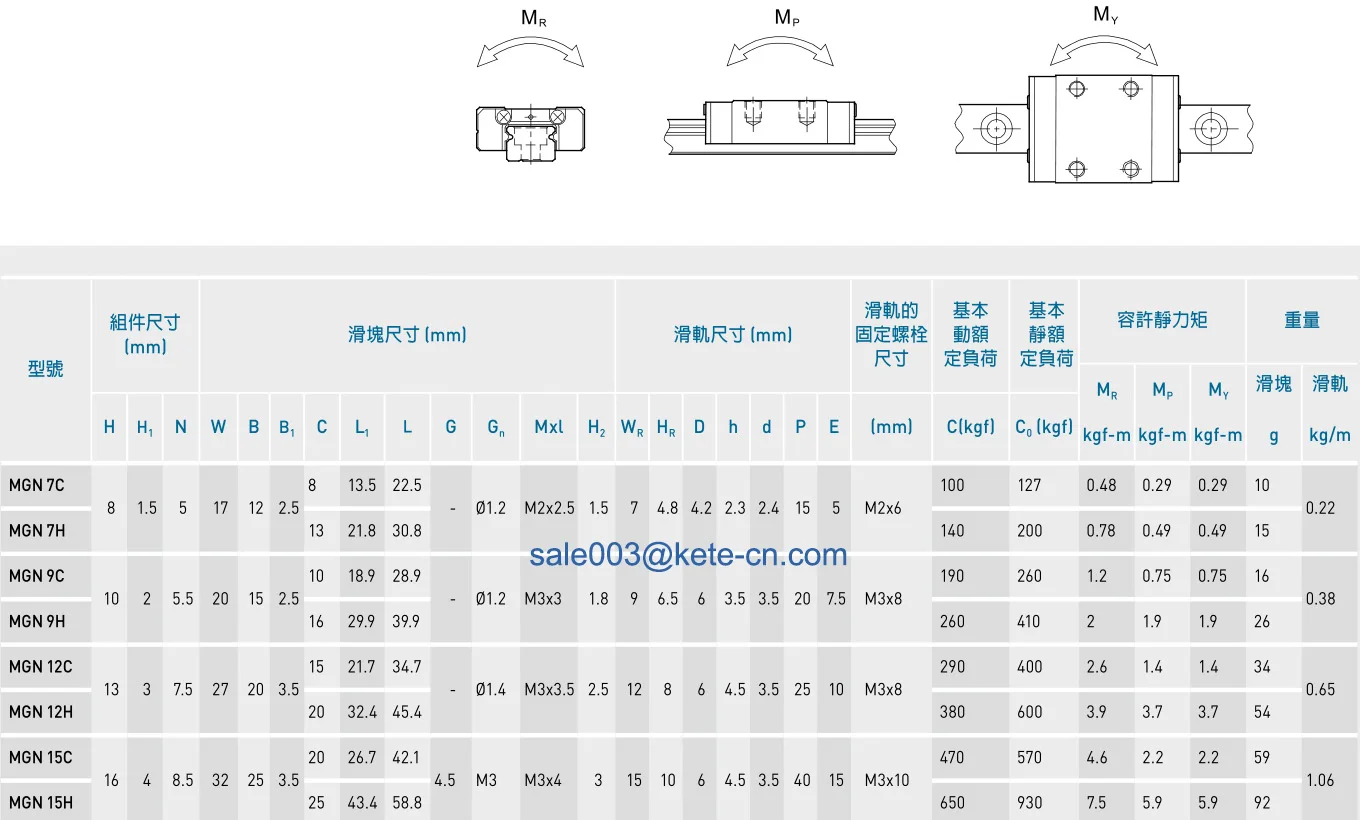This screenshot has height=820, width=1360.
Task: Select the 滑塊尺寸 (mm) header
Action: coord(407,335)
